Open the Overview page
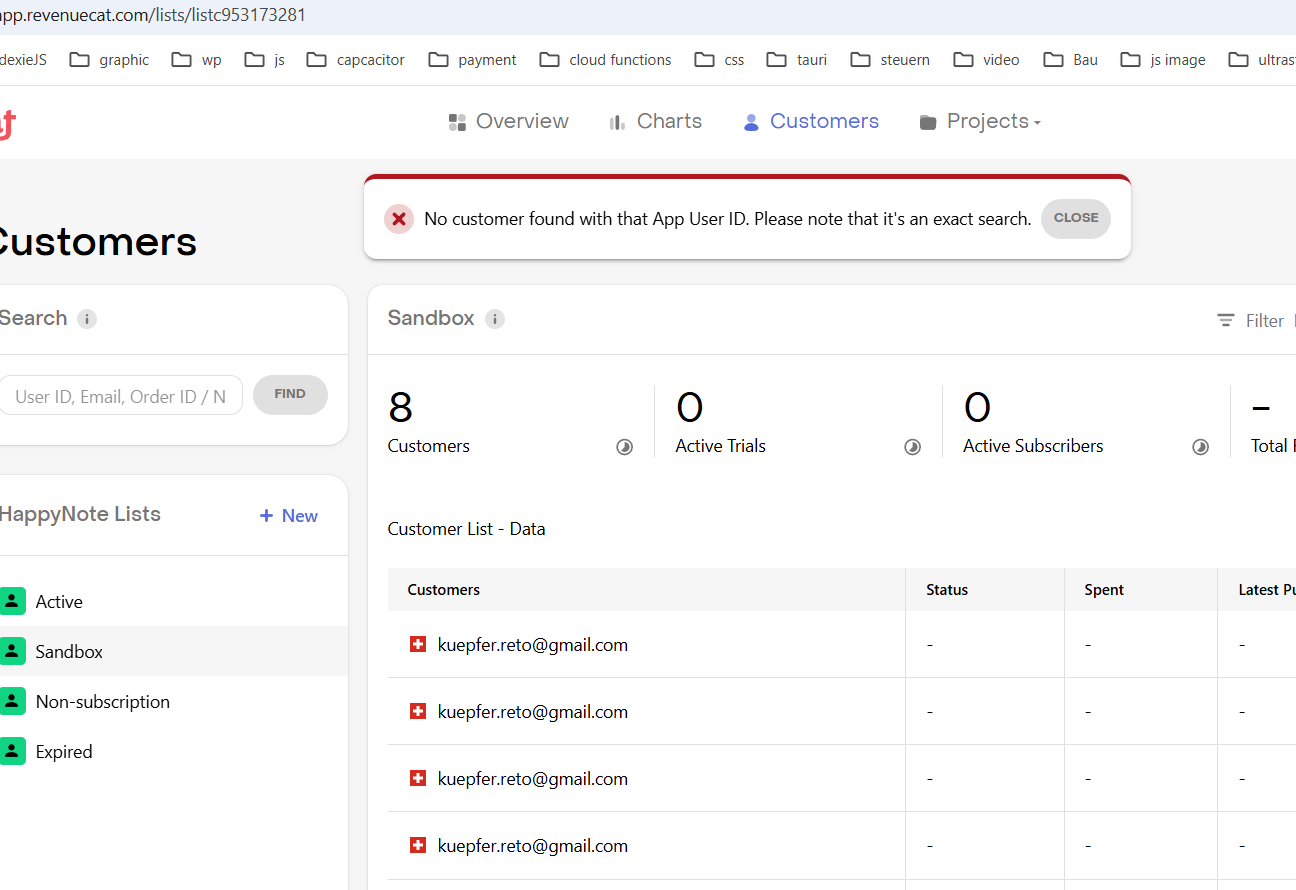1296x890 pixels. [x=508, y=121]
